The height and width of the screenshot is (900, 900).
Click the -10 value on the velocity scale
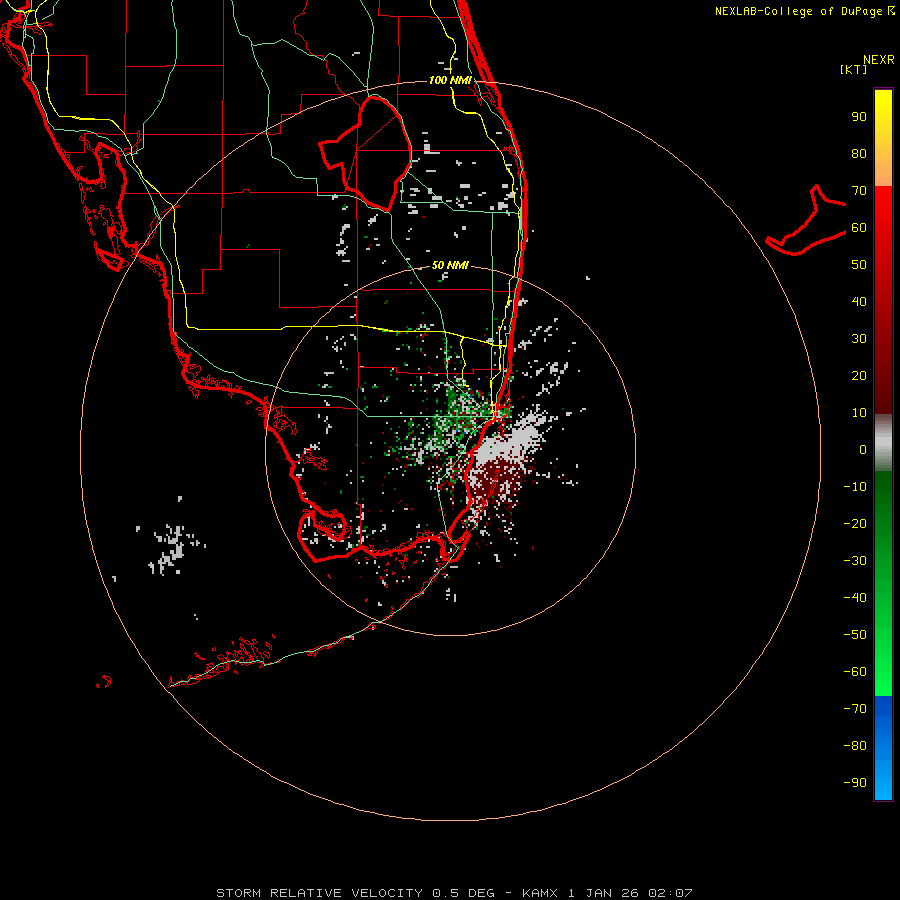[x=855, y=487]
